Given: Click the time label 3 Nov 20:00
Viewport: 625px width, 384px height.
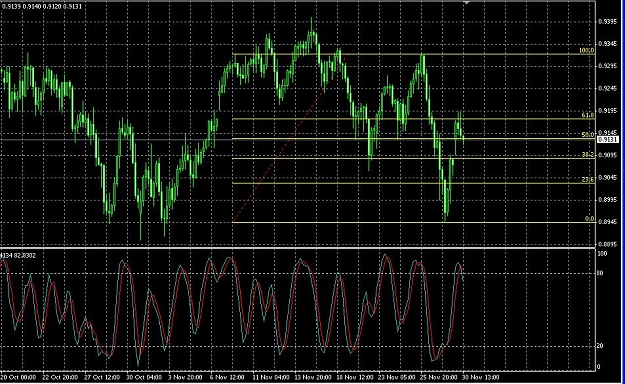Looking at the screenshot, I should coord(186,377).
